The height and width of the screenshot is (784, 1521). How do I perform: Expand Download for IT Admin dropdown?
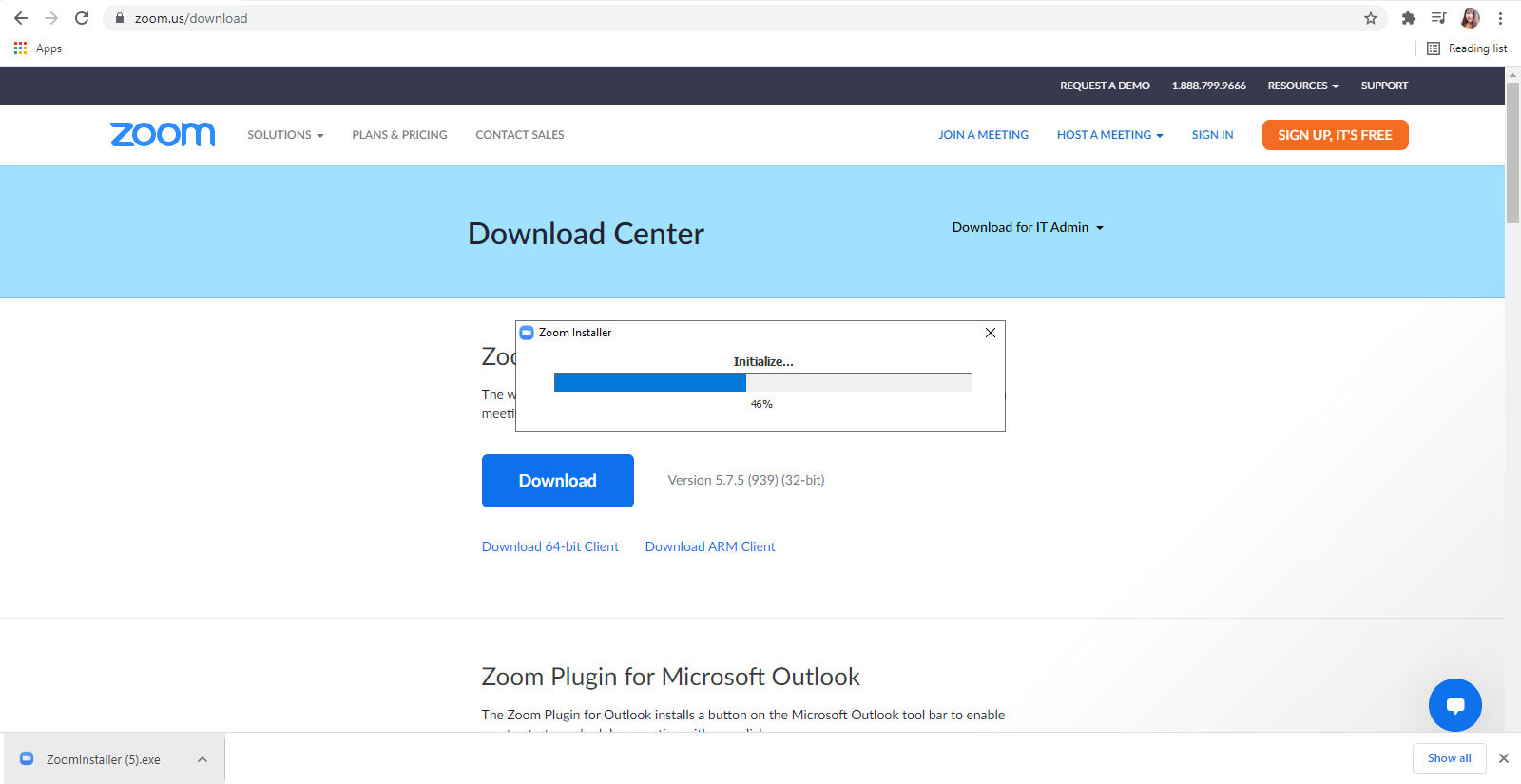tap(1028, 227)
